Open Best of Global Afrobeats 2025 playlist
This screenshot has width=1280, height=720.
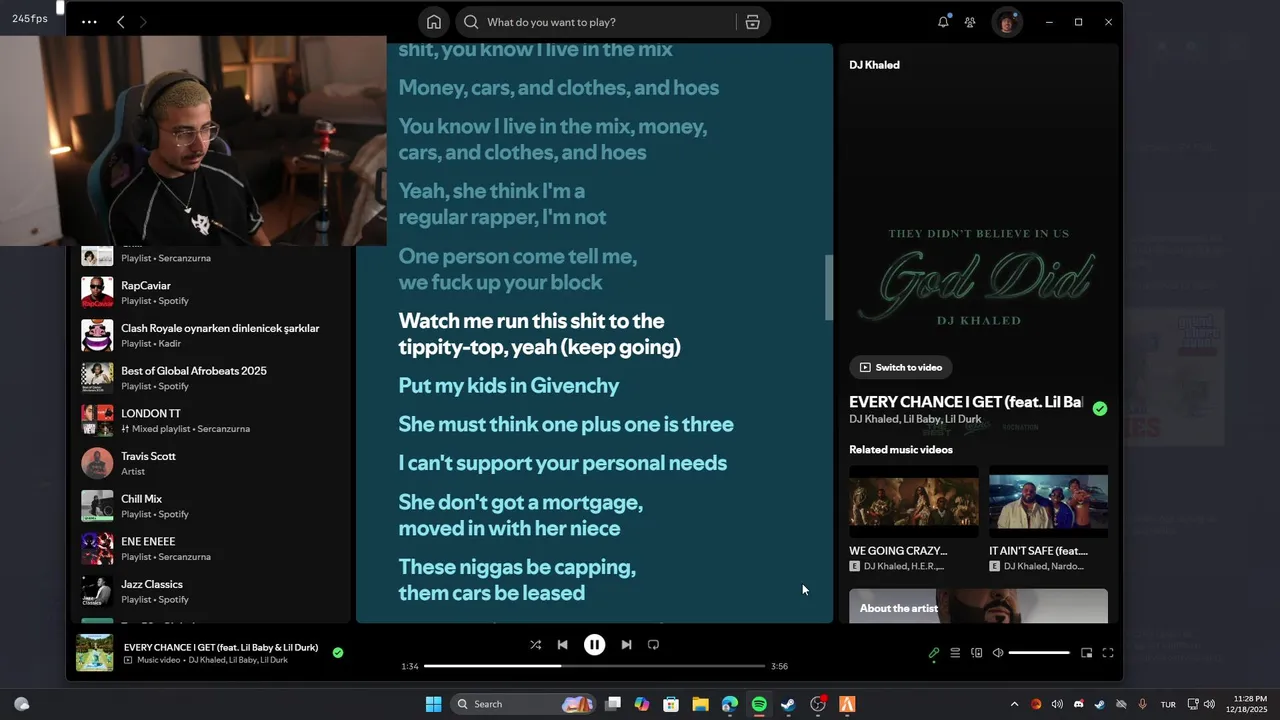point(210,378)
